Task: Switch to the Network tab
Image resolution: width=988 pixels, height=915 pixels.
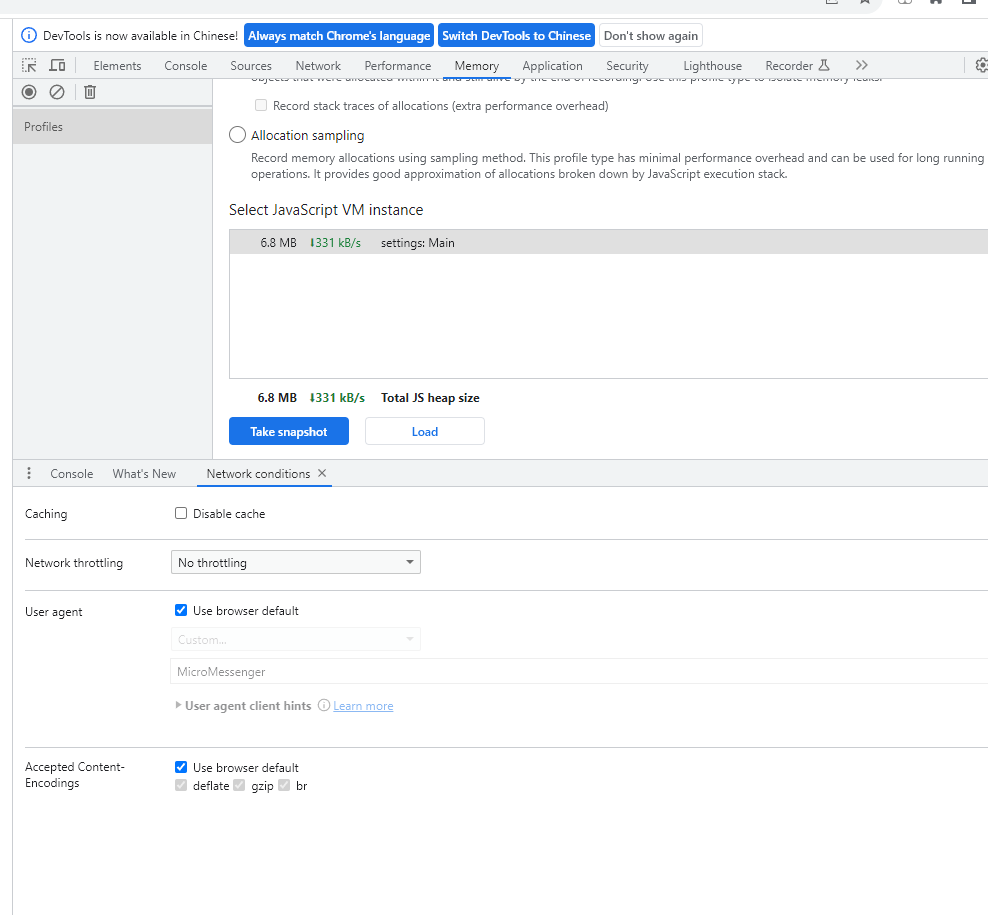Action: coord(318,65)
